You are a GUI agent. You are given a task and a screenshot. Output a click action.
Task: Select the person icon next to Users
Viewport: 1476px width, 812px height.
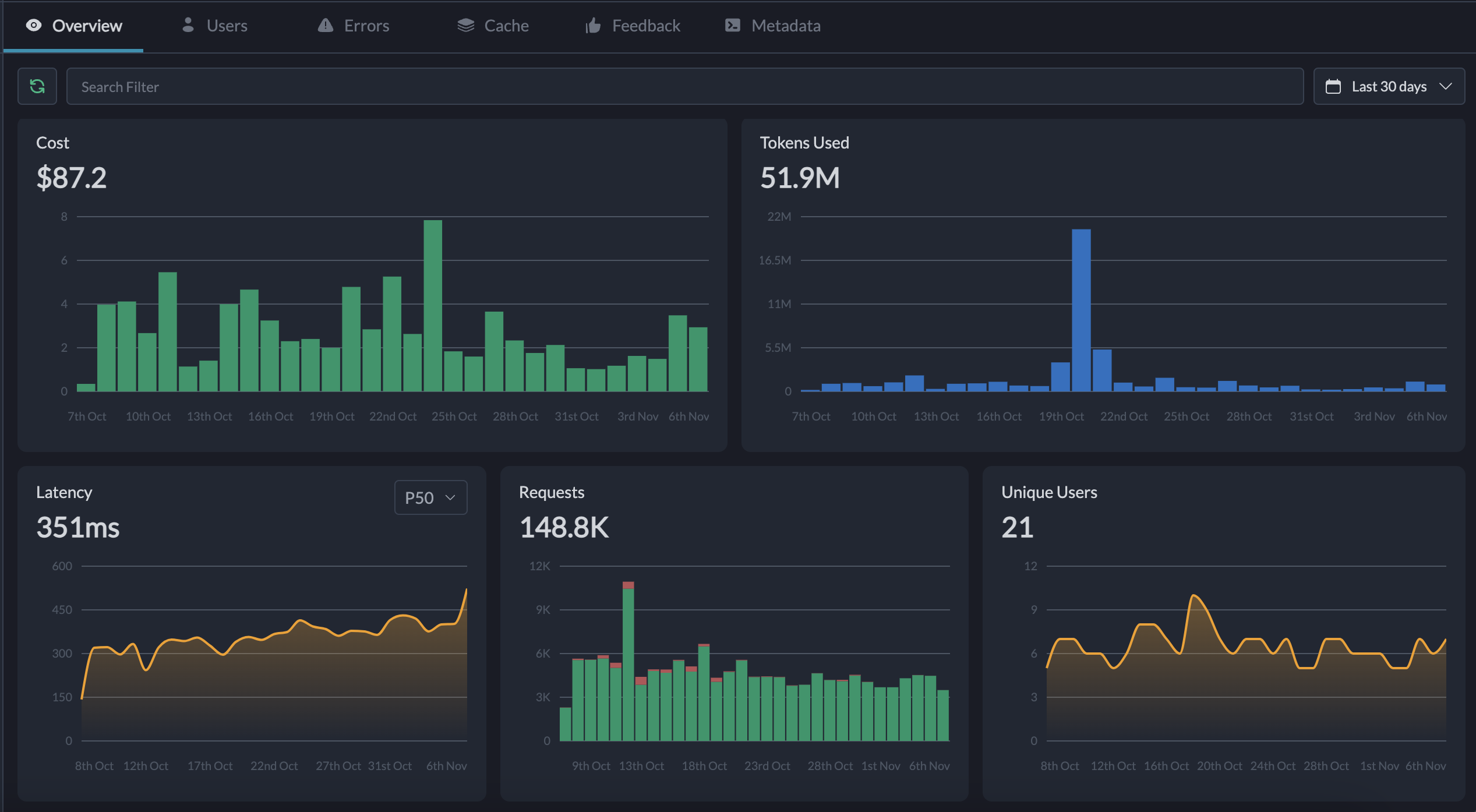tap(188, 25)
